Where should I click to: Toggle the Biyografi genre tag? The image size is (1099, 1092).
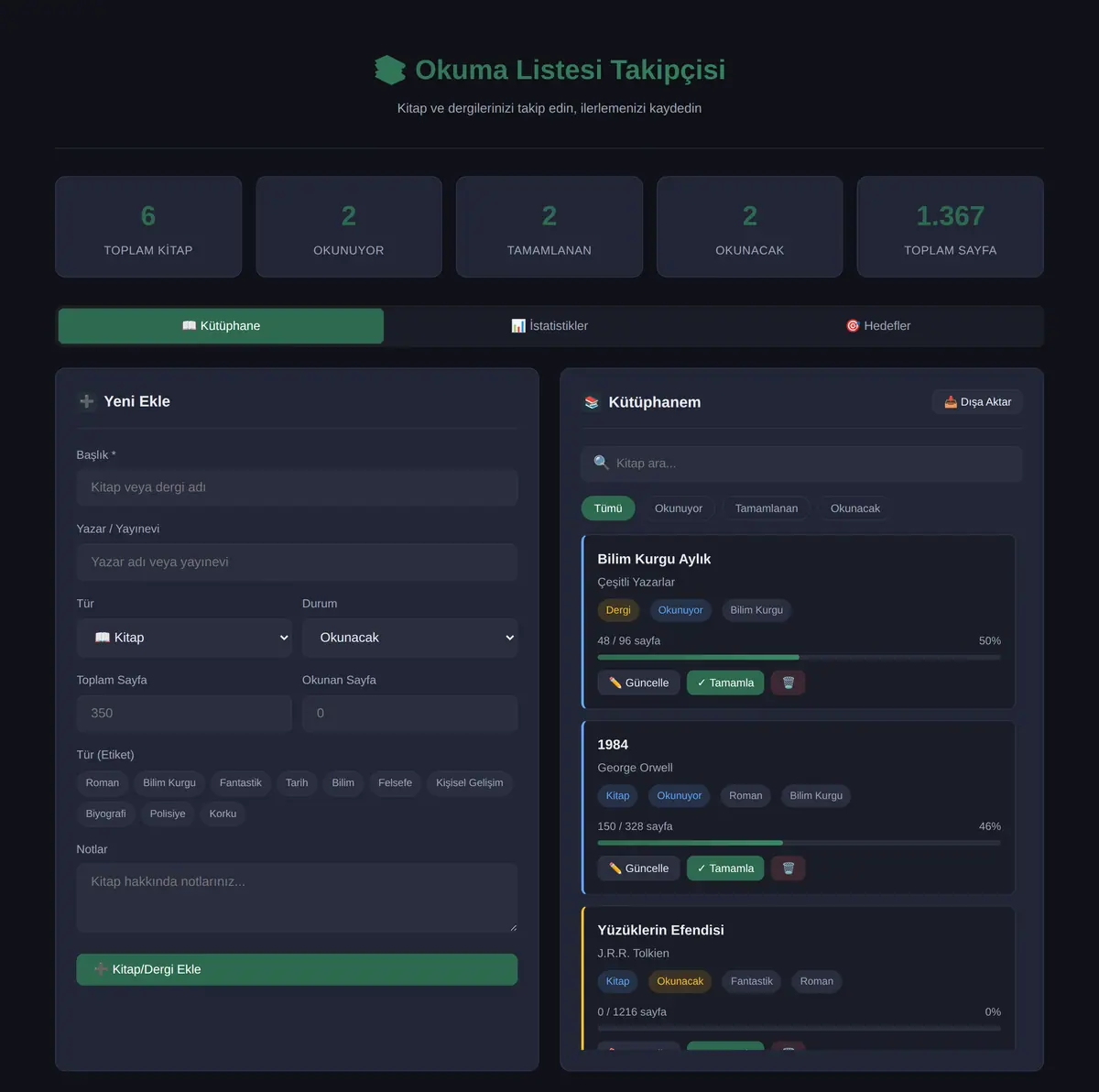point(106,814)
